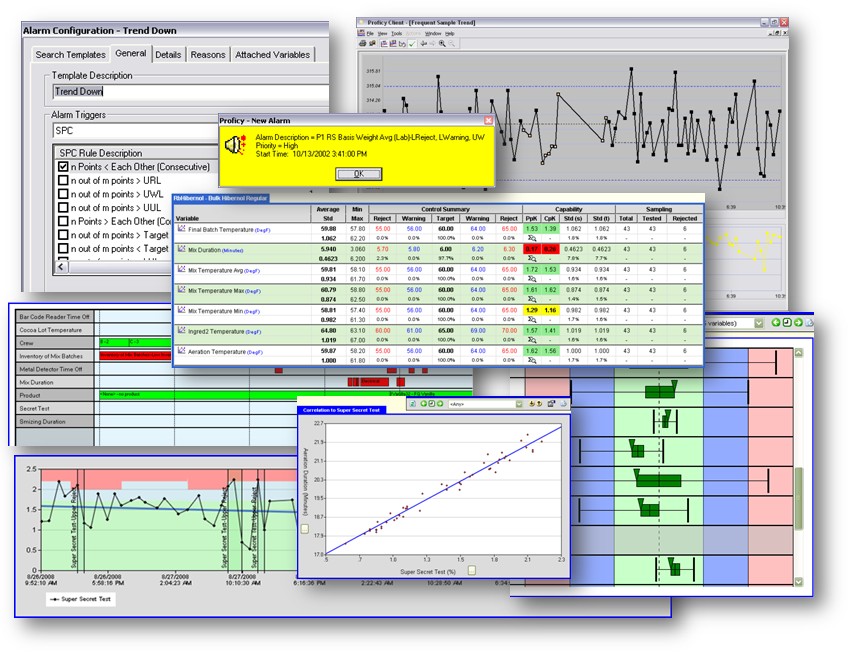Viewport: 852px width, 653px height.
Task: Open trend chart icon for Mix Duration row
Action: click(x=182, y=249)
